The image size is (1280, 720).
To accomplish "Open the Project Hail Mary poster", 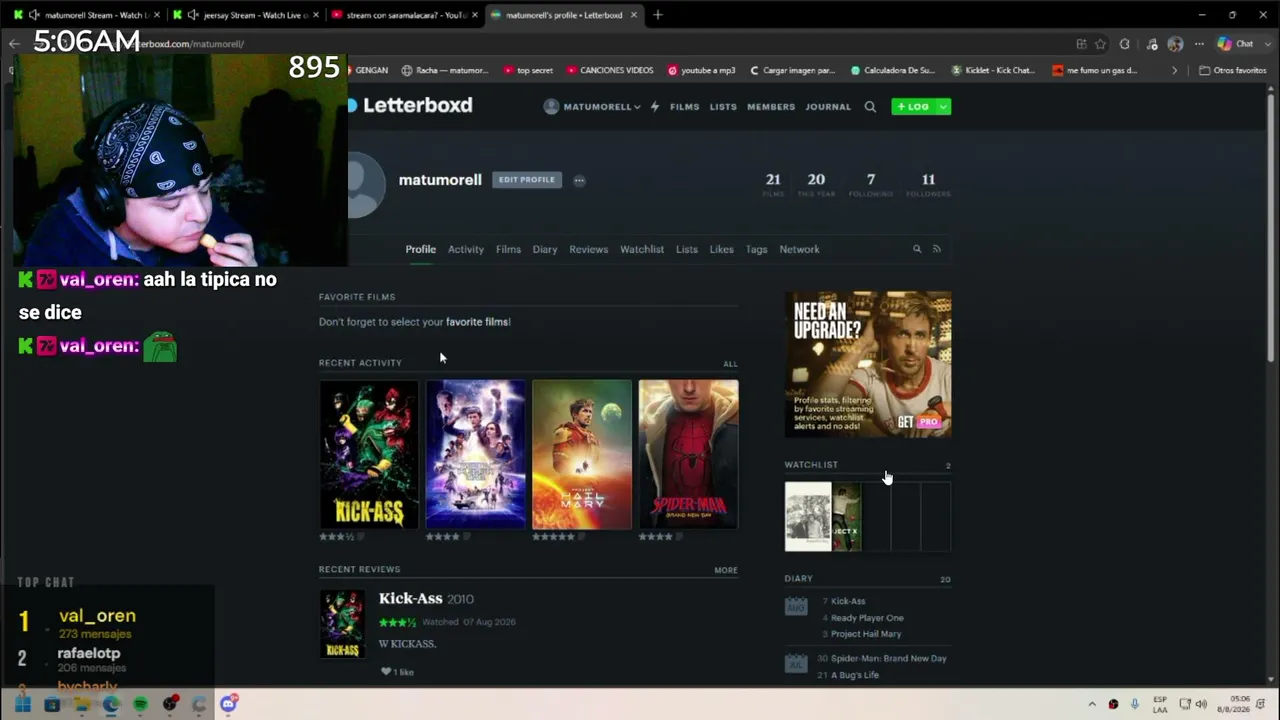I will [582, 454].
